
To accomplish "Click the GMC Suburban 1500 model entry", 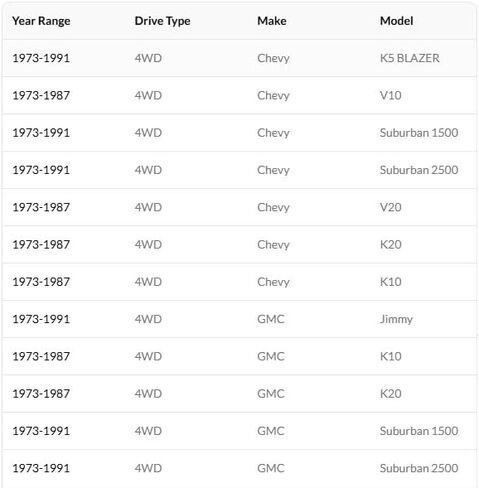I will [419, 431].
